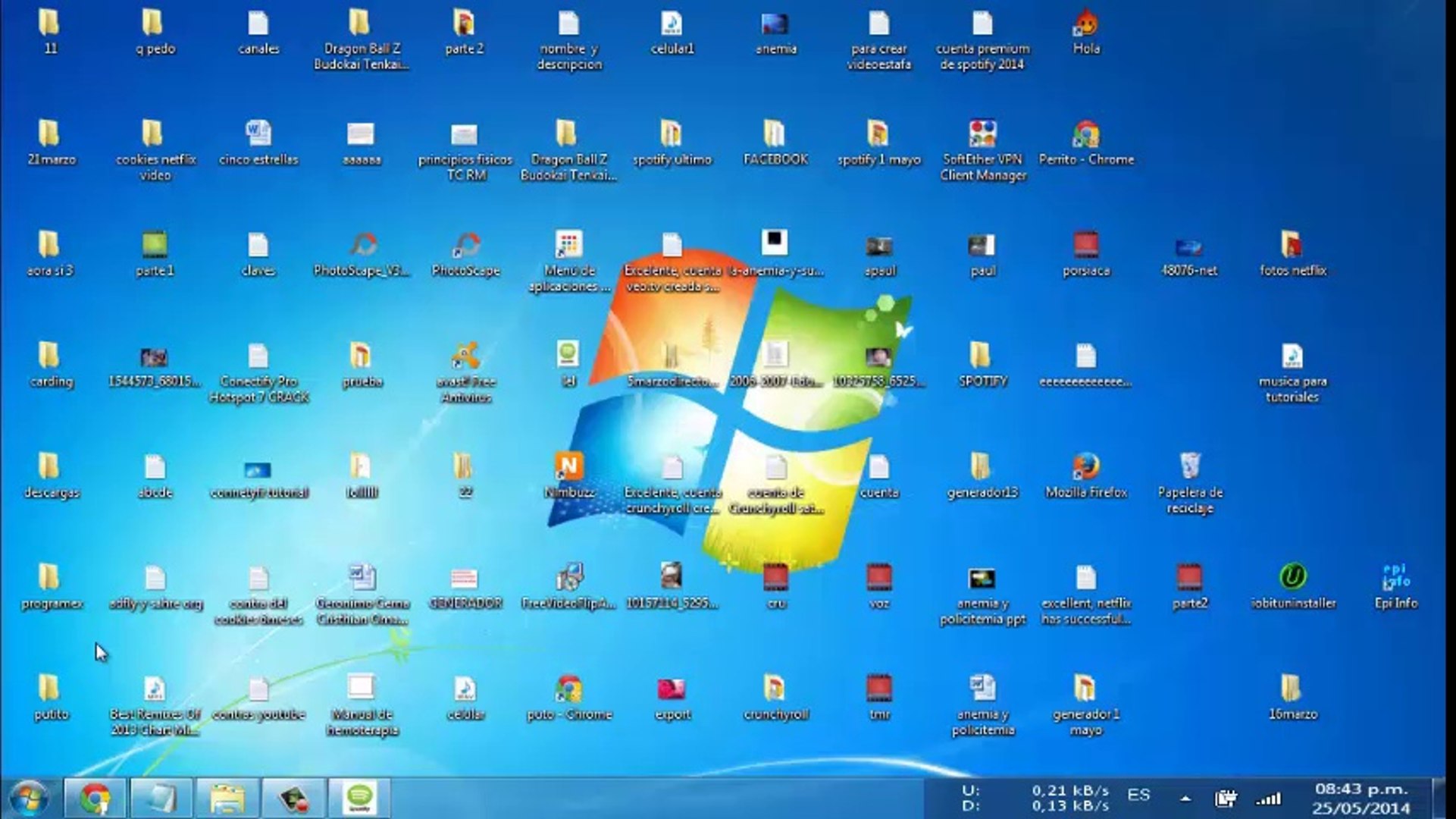Select the Perrito - Chrome shortcut
The height and width of the screenshot is (819, 1456).
pos(1086,143)
